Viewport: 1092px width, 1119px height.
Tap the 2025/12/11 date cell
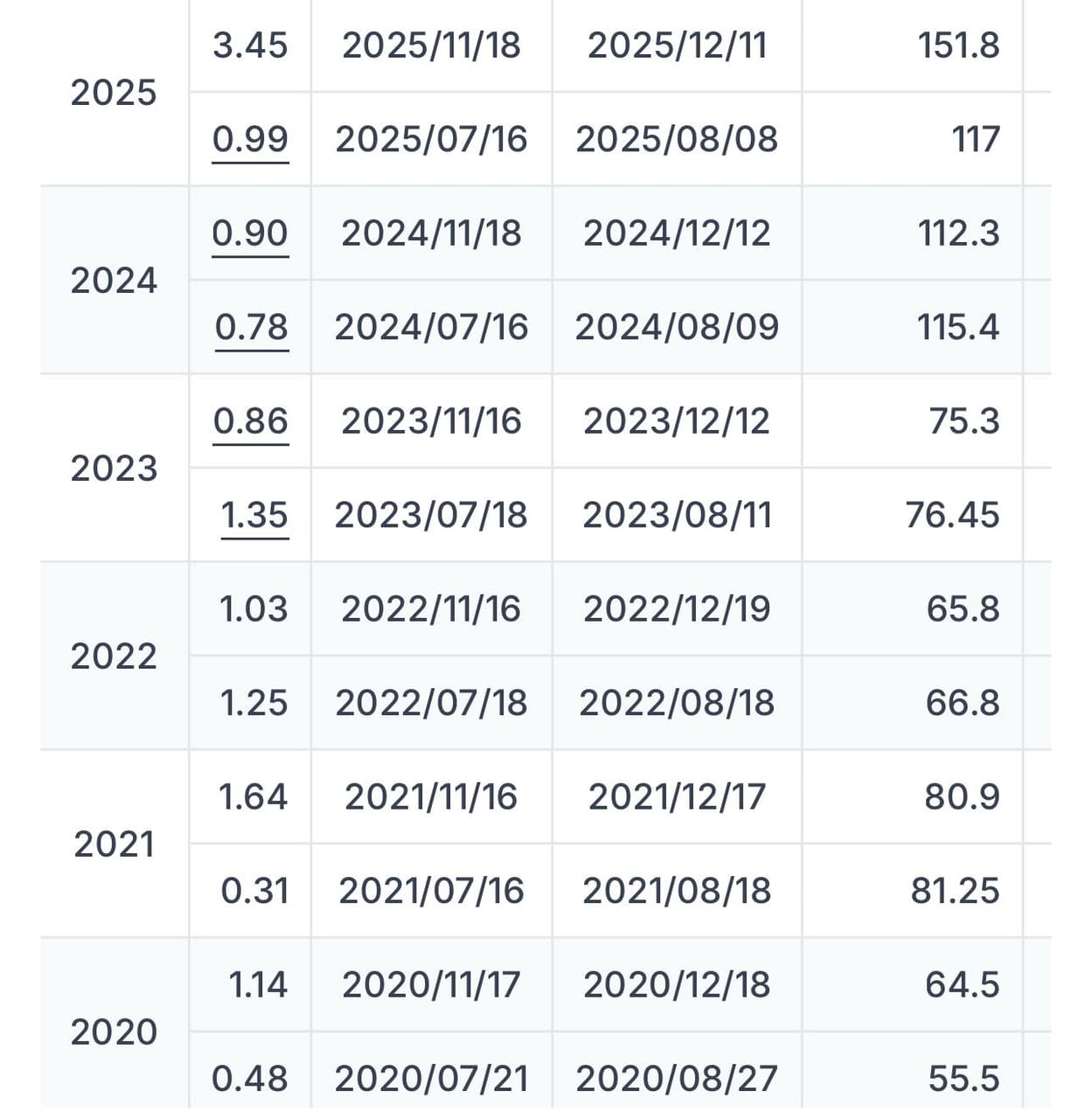(677, 45)
